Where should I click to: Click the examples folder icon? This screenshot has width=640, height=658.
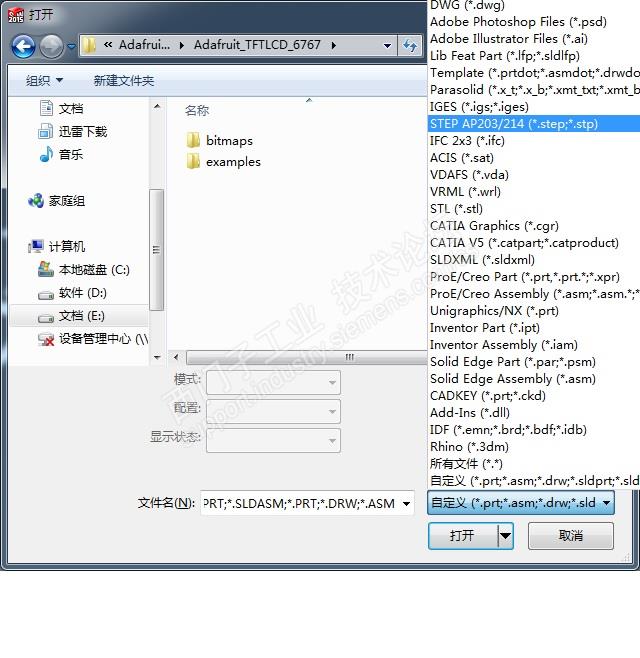pos(193,161)
